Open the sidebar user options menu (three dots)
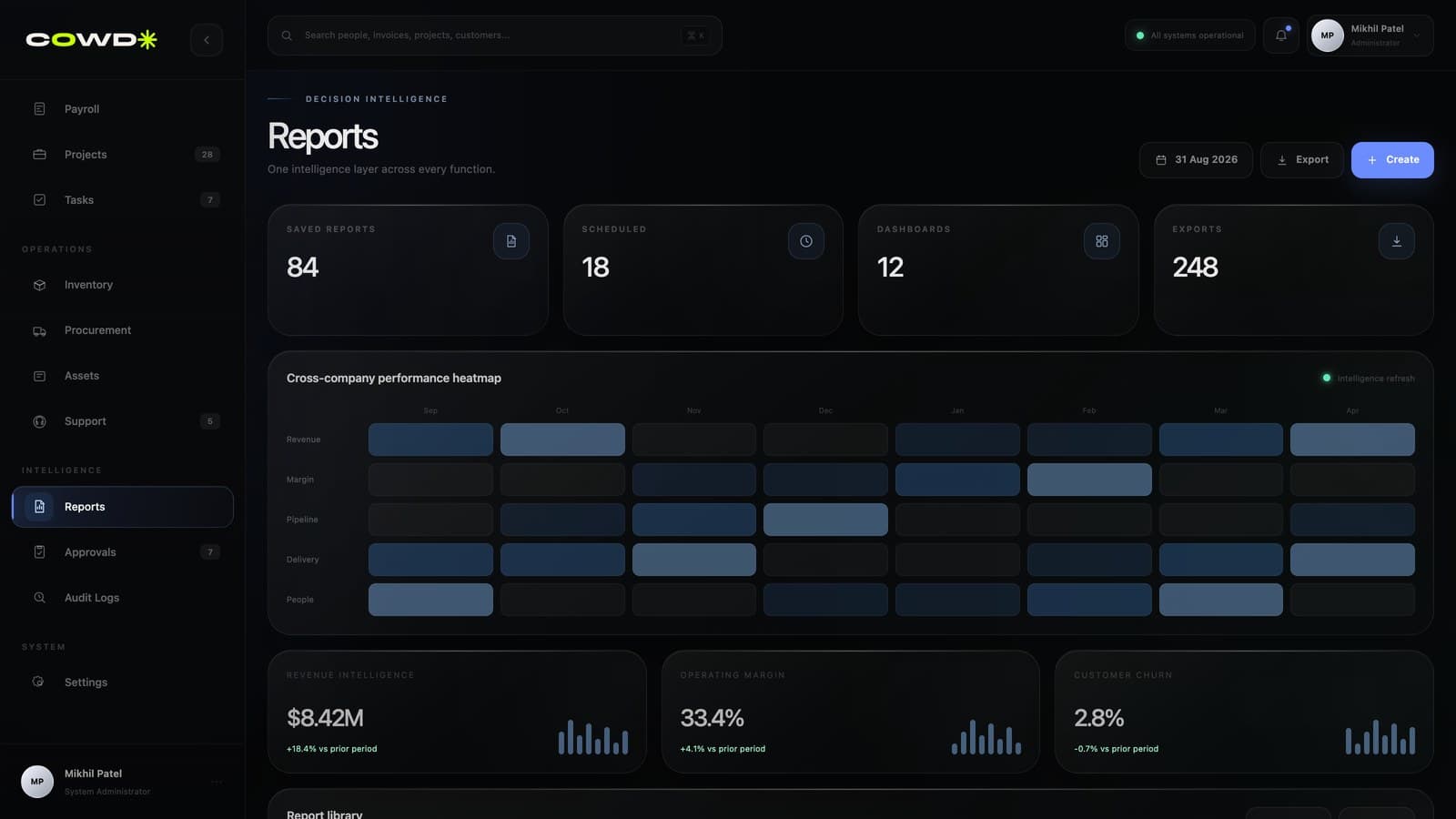The height and width of the screenshot is (819, 1456). point(217,782)
